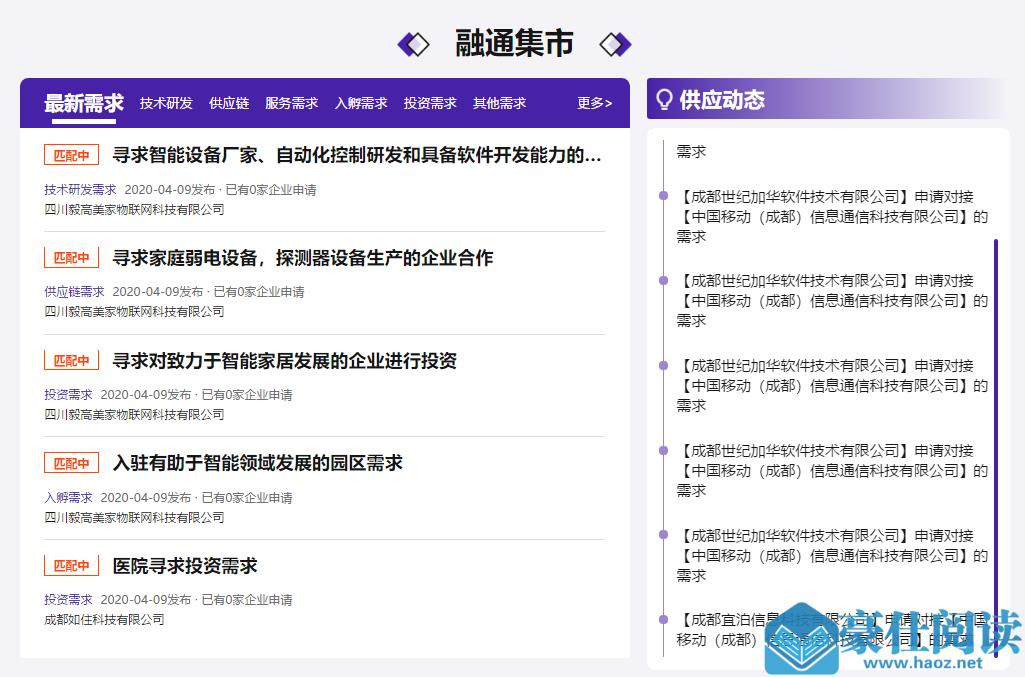The height and width of the screenshot is (677, 1025).
Task: Open 寻求智能设备厂家 demand title
Action: coord(357,156)
